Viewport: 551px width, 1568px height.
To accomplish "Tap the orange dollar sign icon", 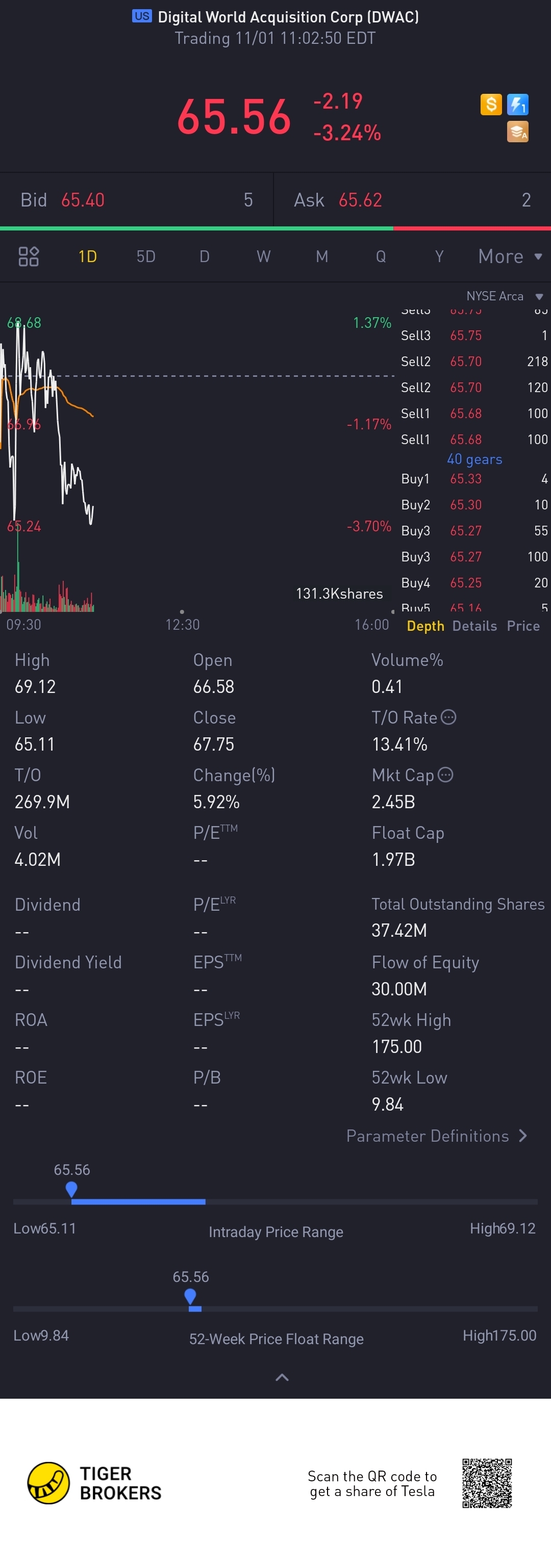I will coord(491,104).
